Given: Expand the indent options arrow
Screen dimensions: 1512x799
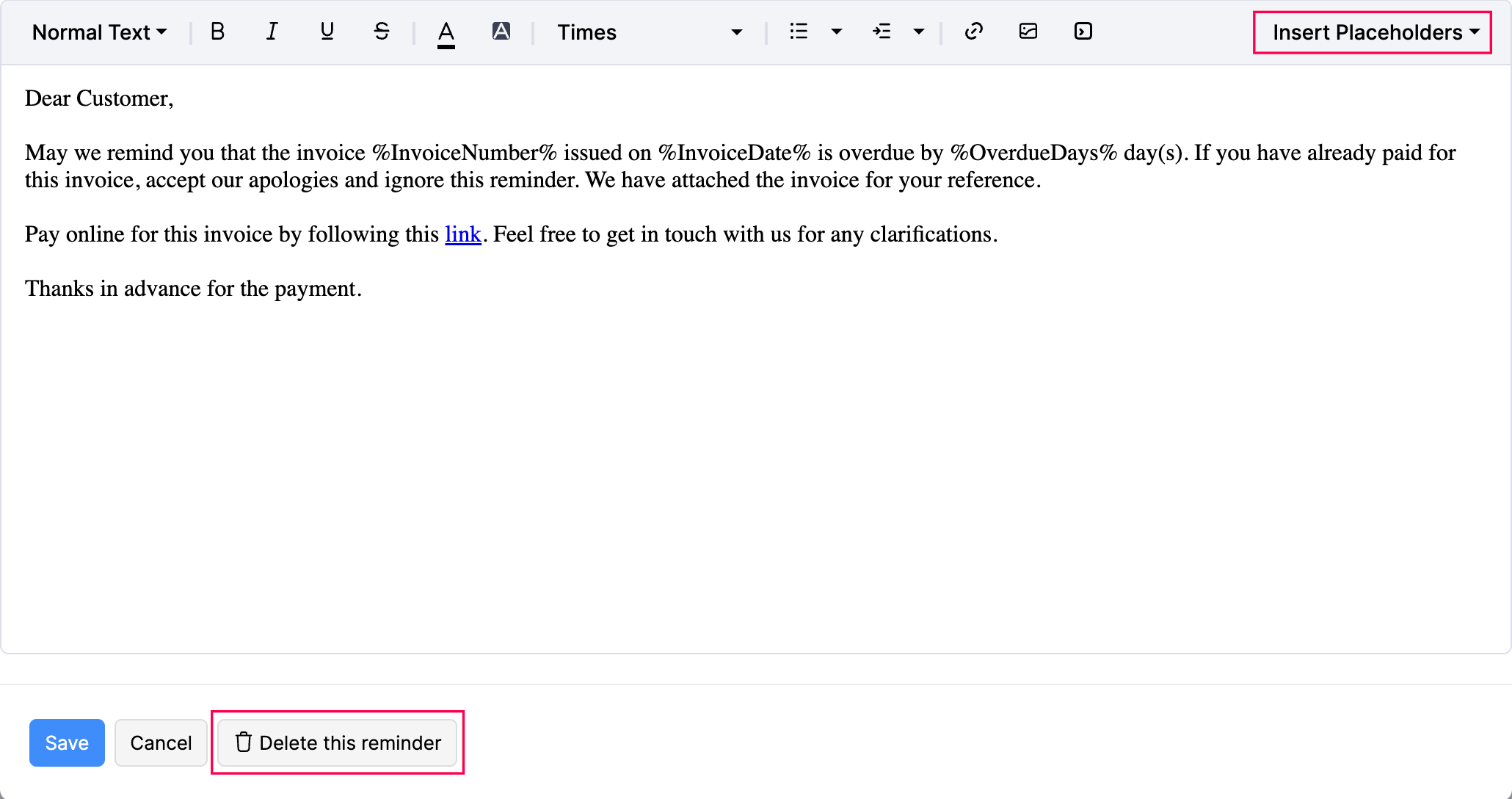Looking at the screenshot, I should click(918, 32).
